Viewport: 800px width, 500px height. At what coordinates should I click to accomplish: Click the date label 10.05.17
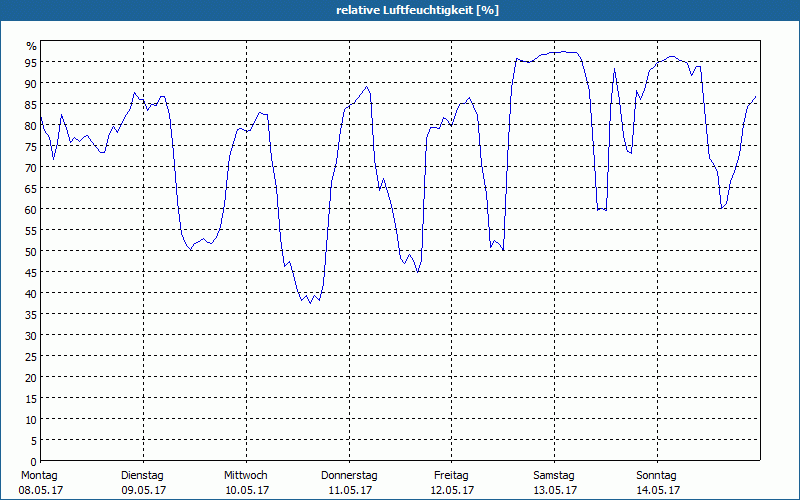pos(247,490)
